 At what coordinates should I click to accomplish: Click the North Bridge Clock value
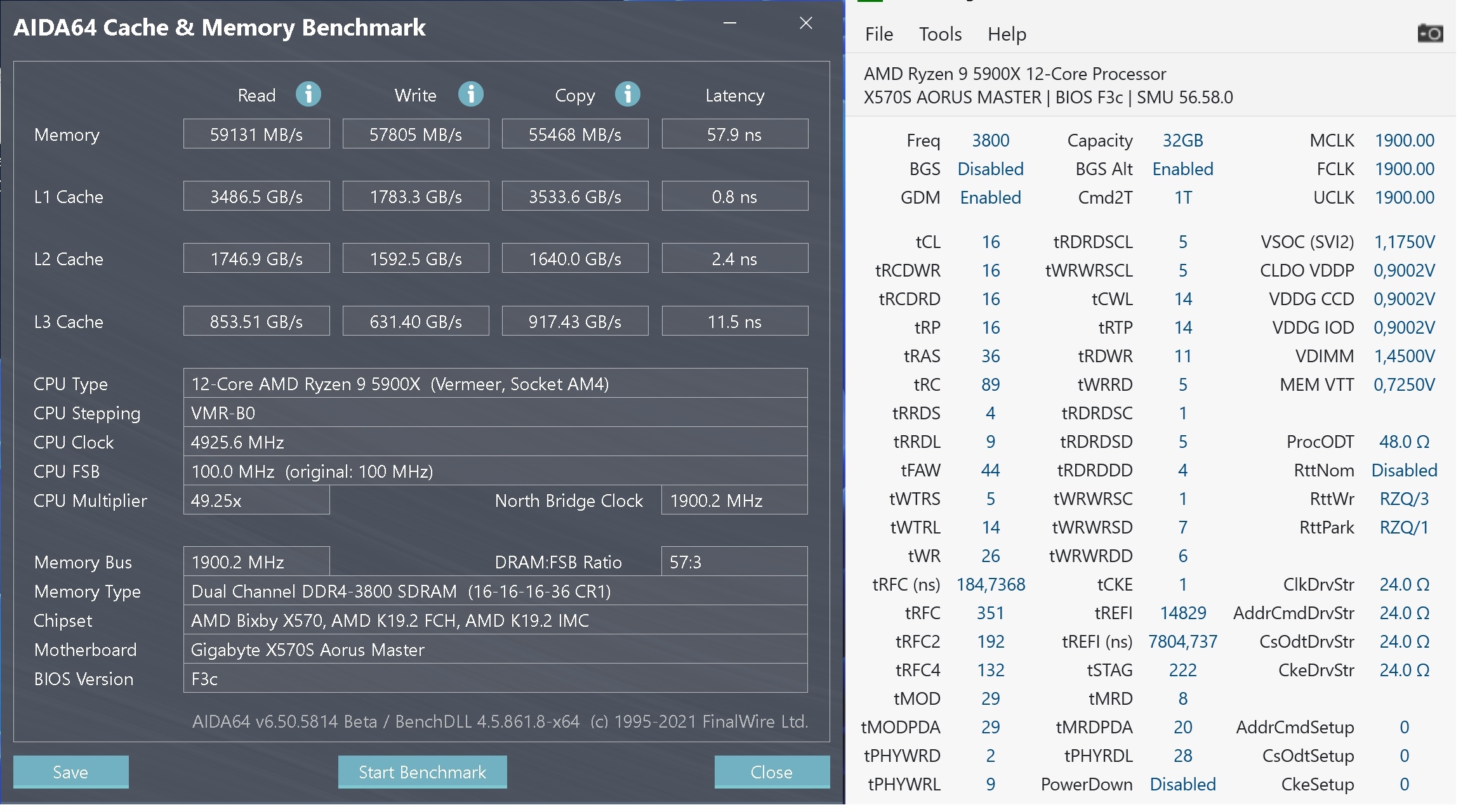pyautogui.click(x=734, y=501)
